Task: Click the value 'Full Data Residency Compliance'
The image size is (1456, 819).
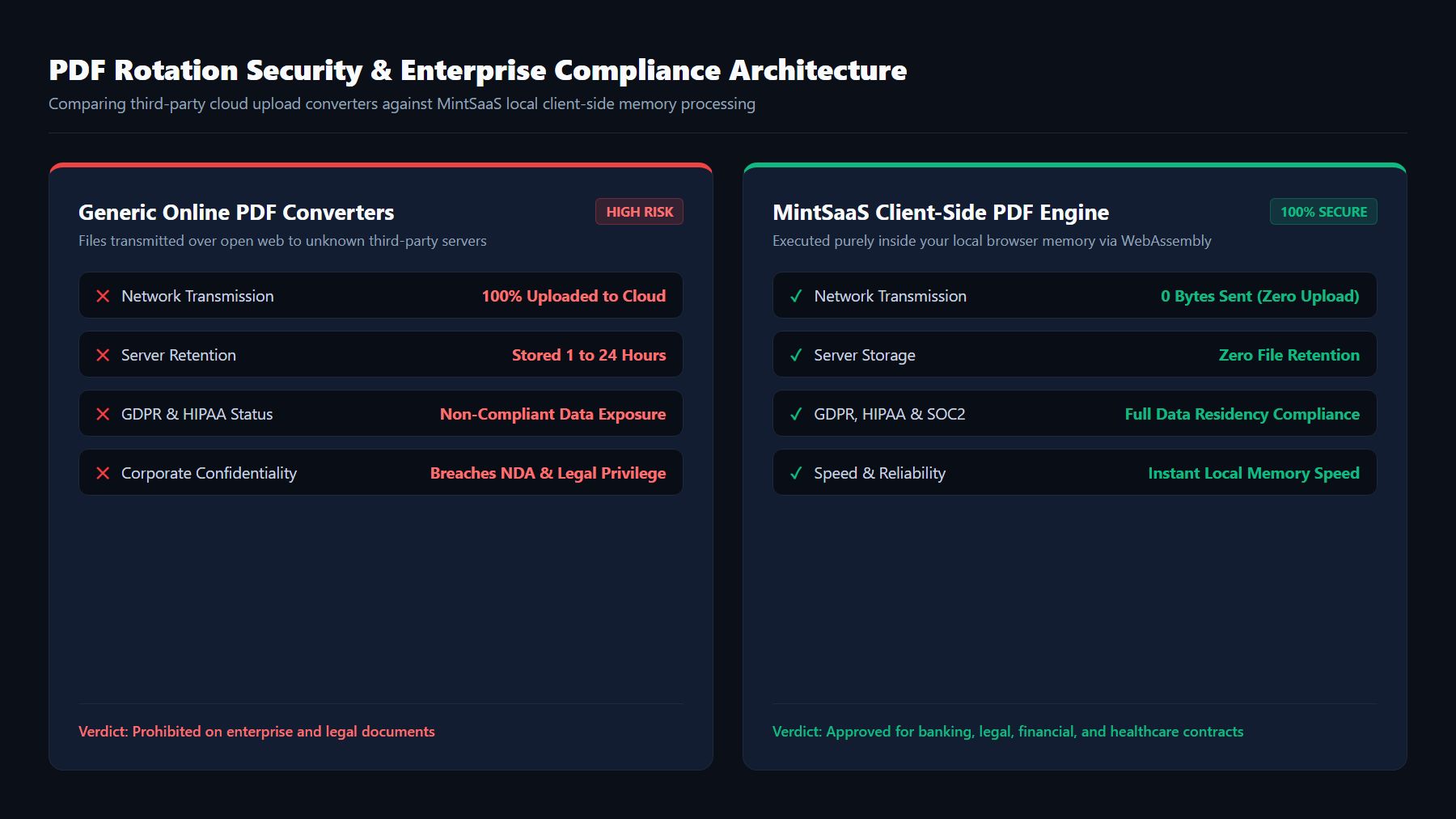Action: [x=1242, y=414]
